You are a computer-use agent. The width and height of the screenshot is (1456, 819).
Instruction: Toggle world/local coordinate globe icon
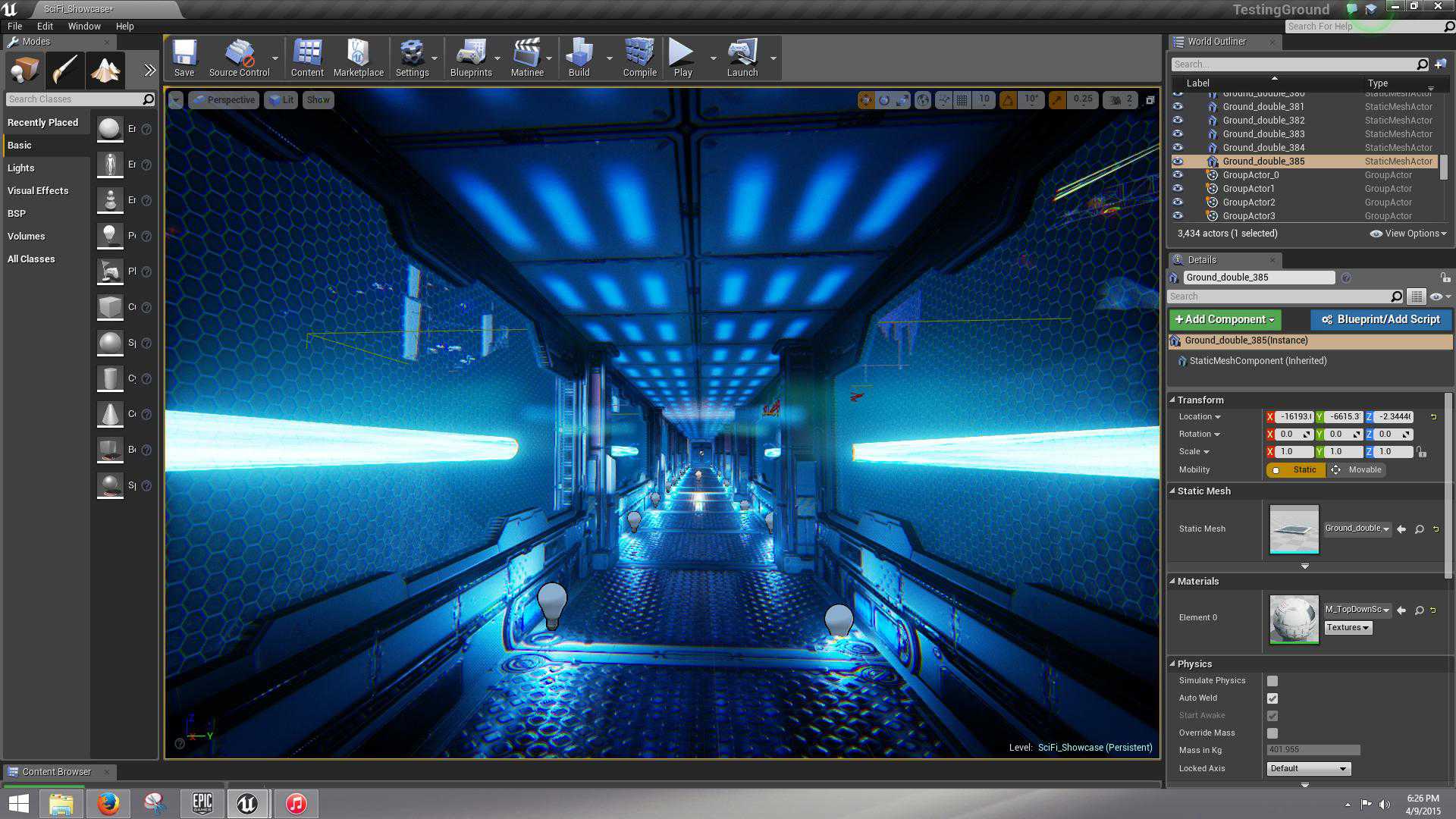[x=923, y=99]
